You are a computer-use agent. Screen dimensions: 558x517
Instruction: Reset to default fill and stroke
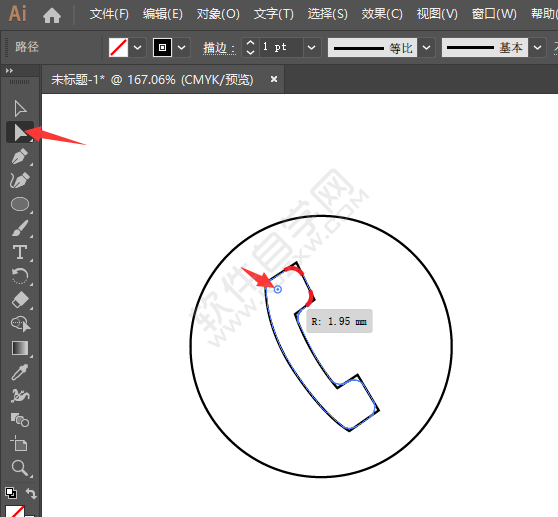pyautogui.click(x=11, y=493)
